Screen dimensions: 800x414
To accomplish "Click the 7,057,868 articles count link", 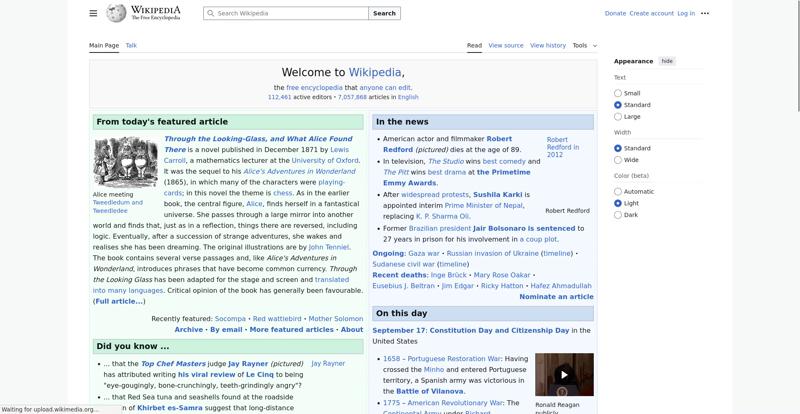I will 352,97.
